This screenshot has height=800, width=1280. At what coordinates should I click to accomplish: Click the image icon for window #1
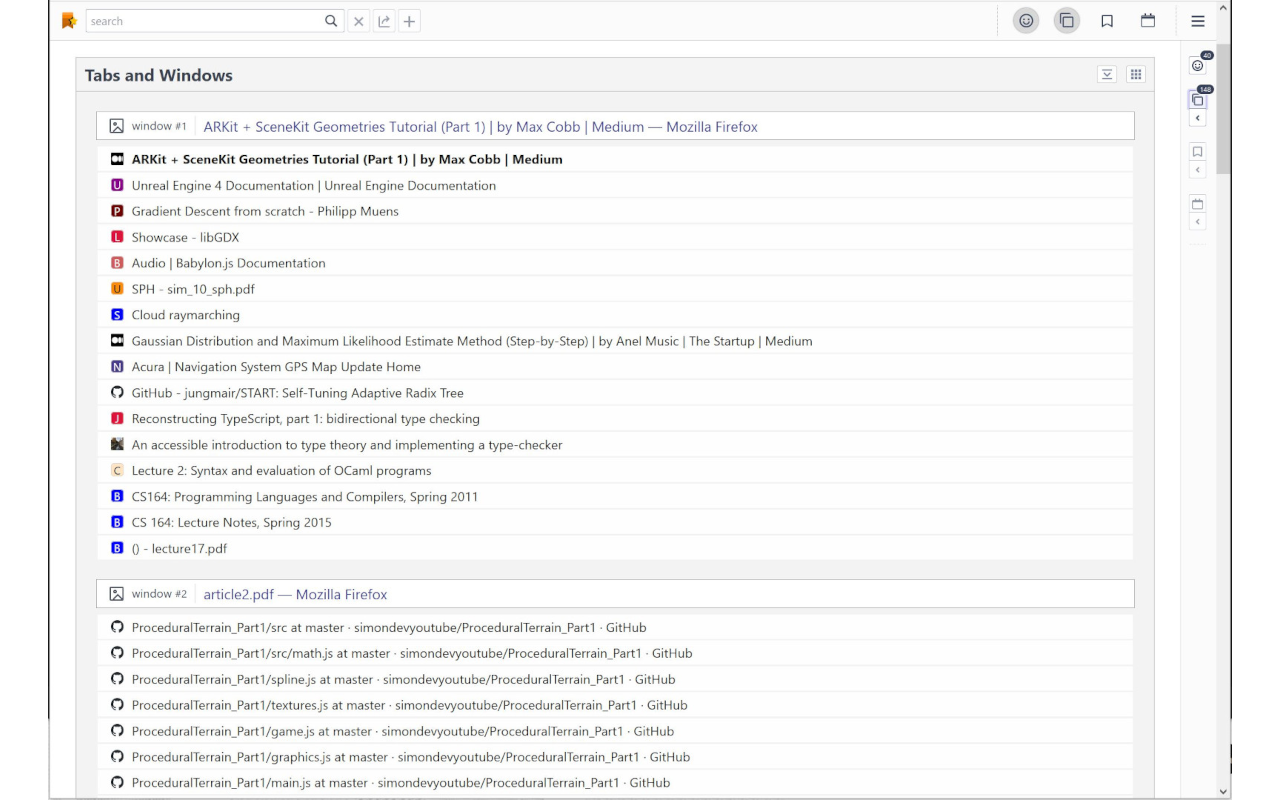click(x=117, y=126)
